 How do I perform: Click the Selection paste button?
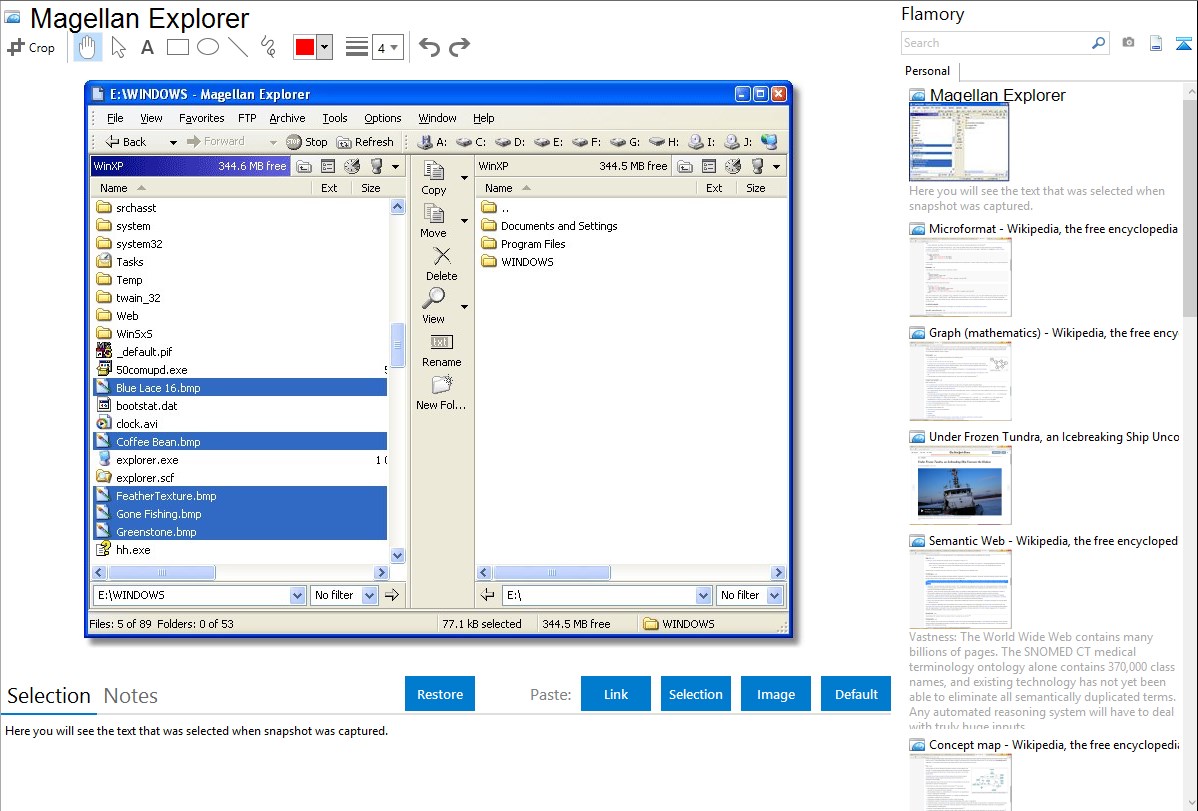point(695,694)
